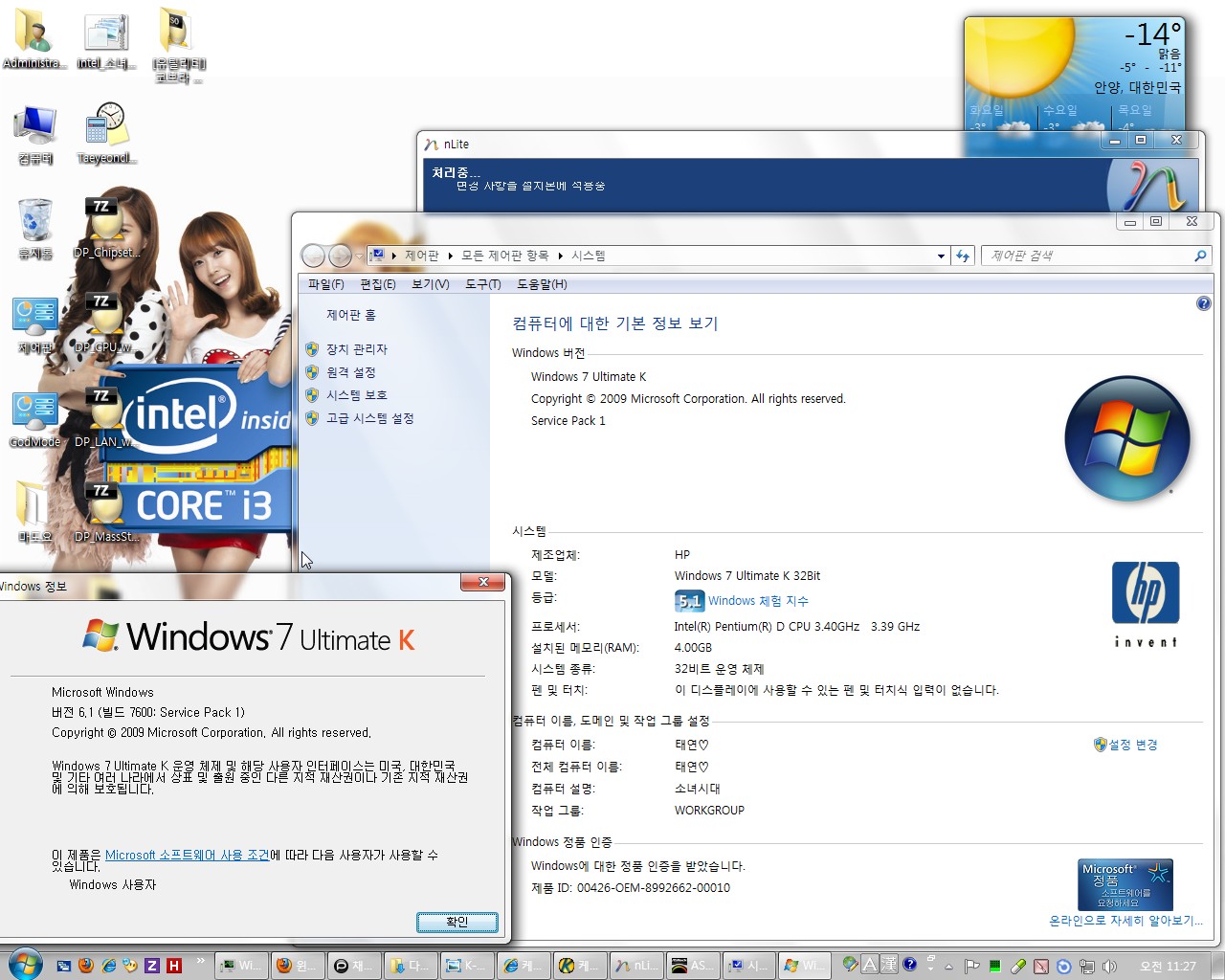
Task: Open Microsoft 소프트웨어 사용 조건 link
Action: pyautogui.click(x=188, y=855)
